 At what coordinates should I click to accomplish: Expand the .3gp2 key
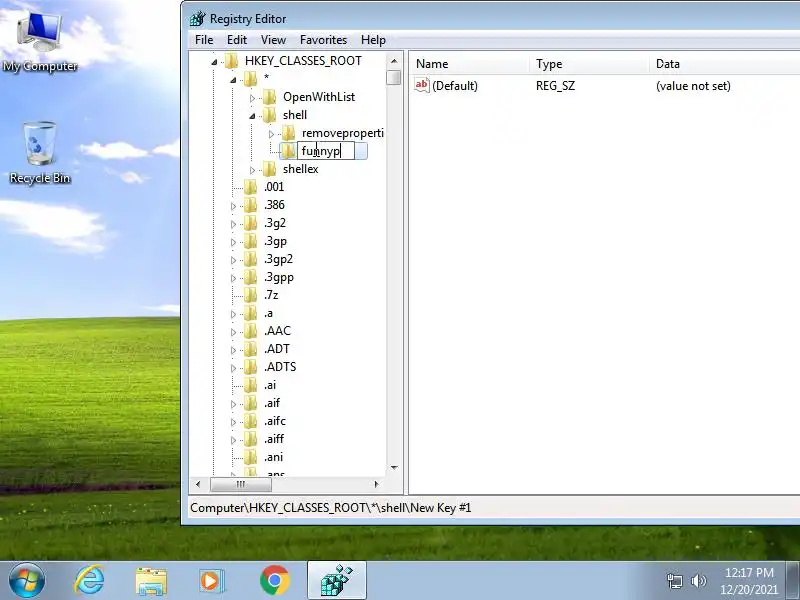coord(233,260)
